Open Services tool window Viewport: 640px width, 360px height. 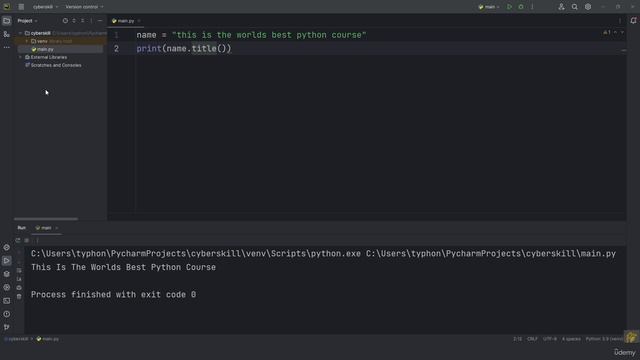(x=7, y=287)
